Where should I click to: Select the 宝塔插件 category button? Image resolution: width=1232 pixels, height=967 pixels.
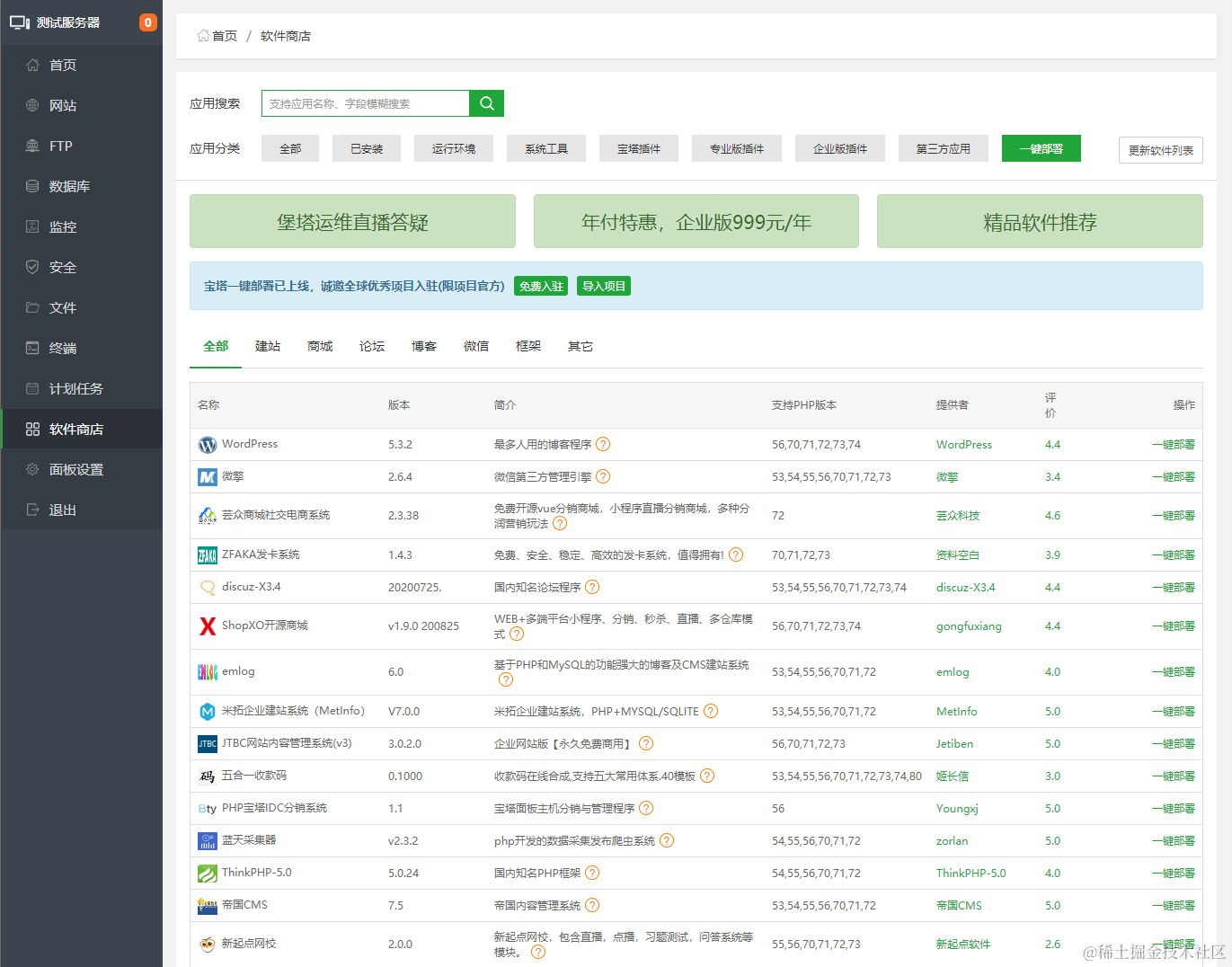tap(639, 148)
